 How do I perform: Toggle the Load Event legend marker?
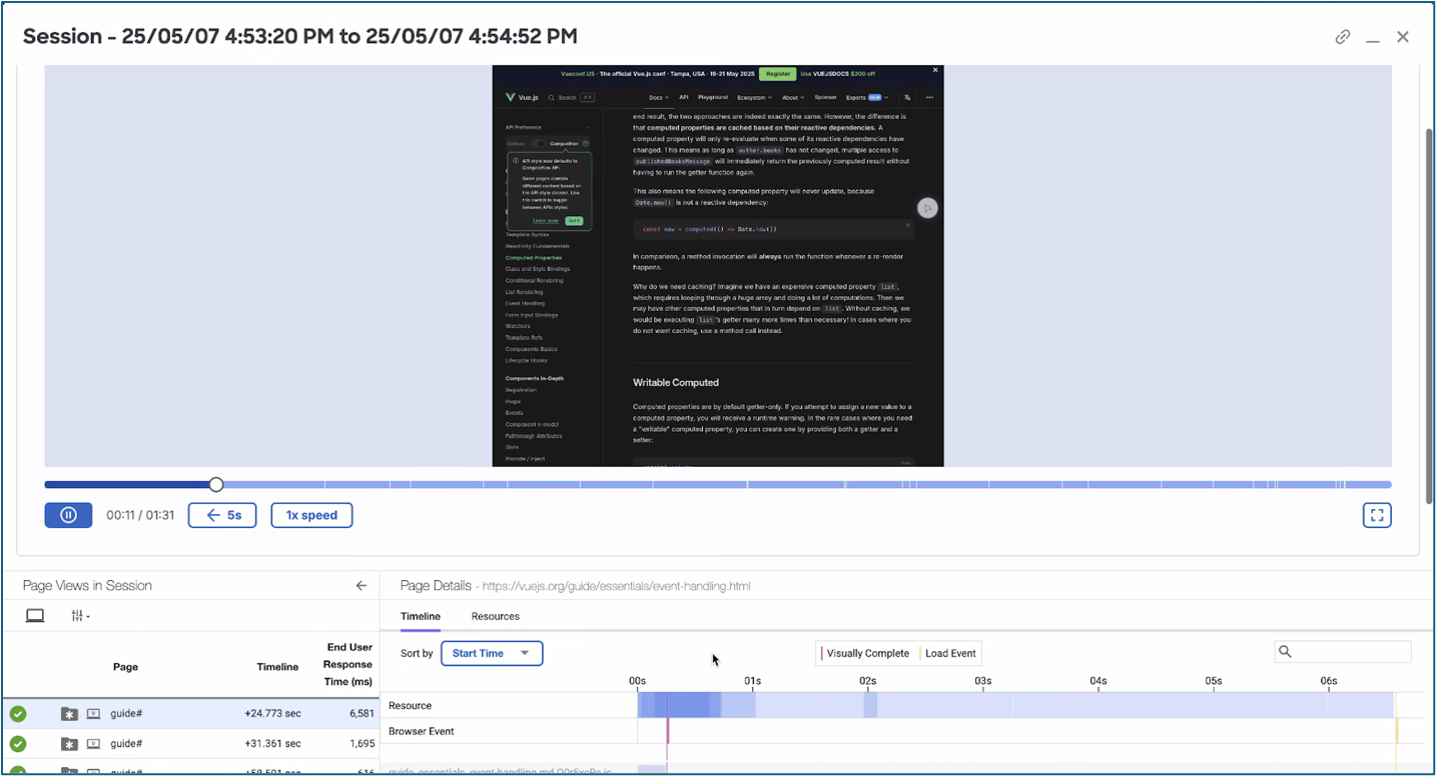pos(949,653)
